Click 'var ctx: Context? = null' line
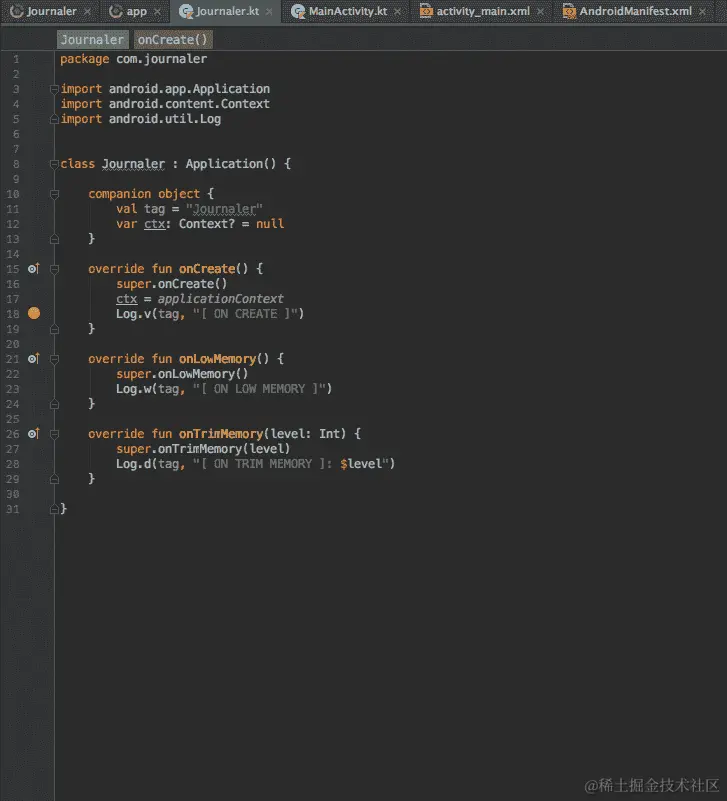727x801 pixels. pos(200,224)
